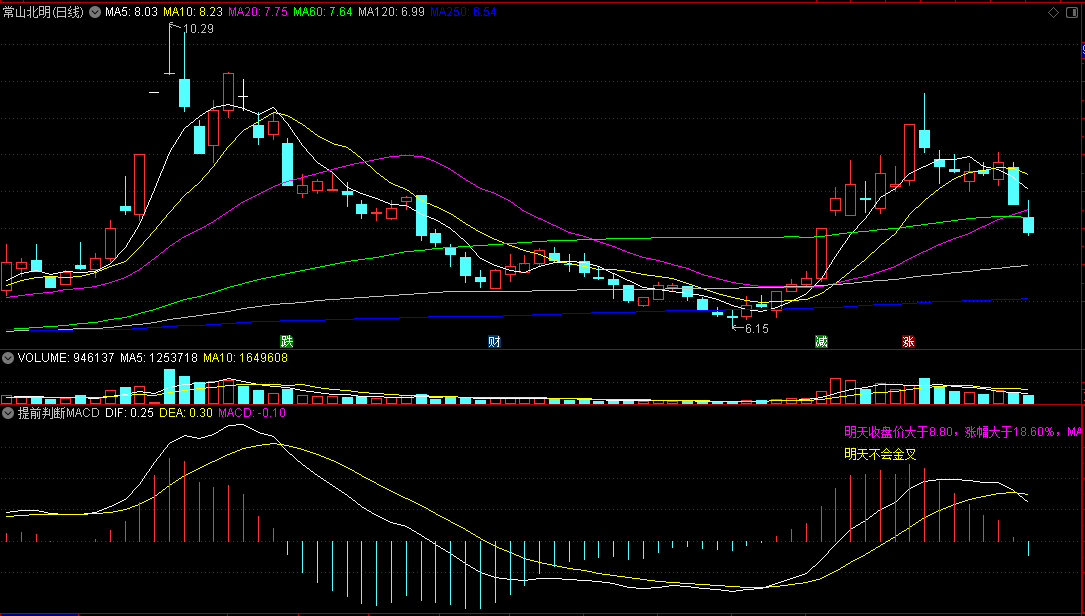Open the dropdown beside 常山北明(日线)
This screenshot has height=616, width=1085.
pos(95,12)
